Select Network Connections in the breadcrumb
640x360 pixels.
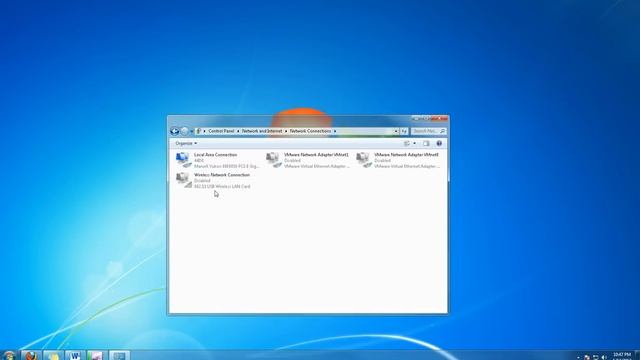[x=310, y=131]
